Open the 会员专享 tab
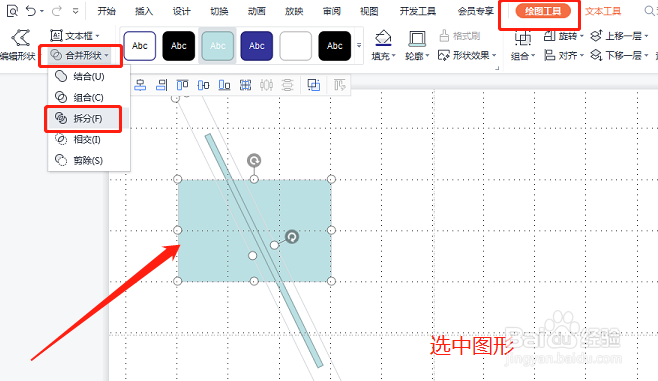658x381 pixels. [x=475, y=11]
